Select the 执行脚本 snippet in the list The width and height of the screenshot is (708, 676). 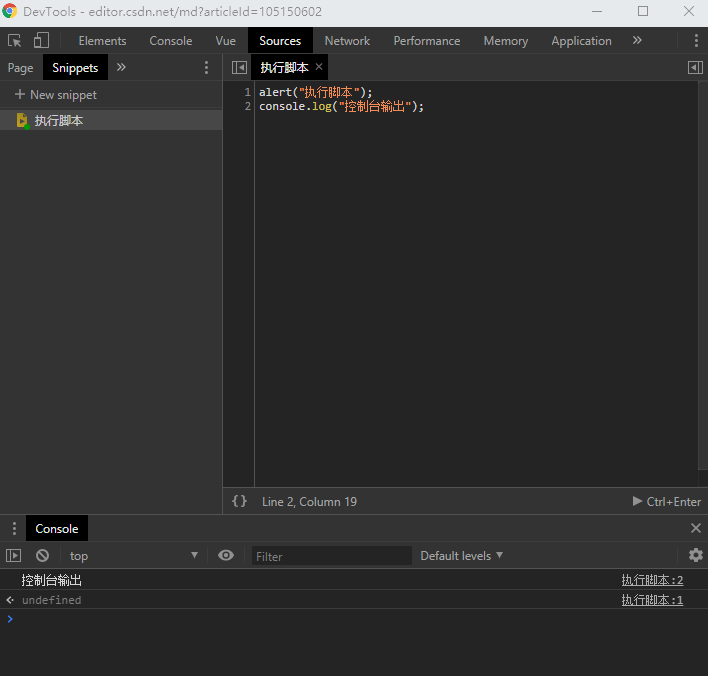click(111, 121)
